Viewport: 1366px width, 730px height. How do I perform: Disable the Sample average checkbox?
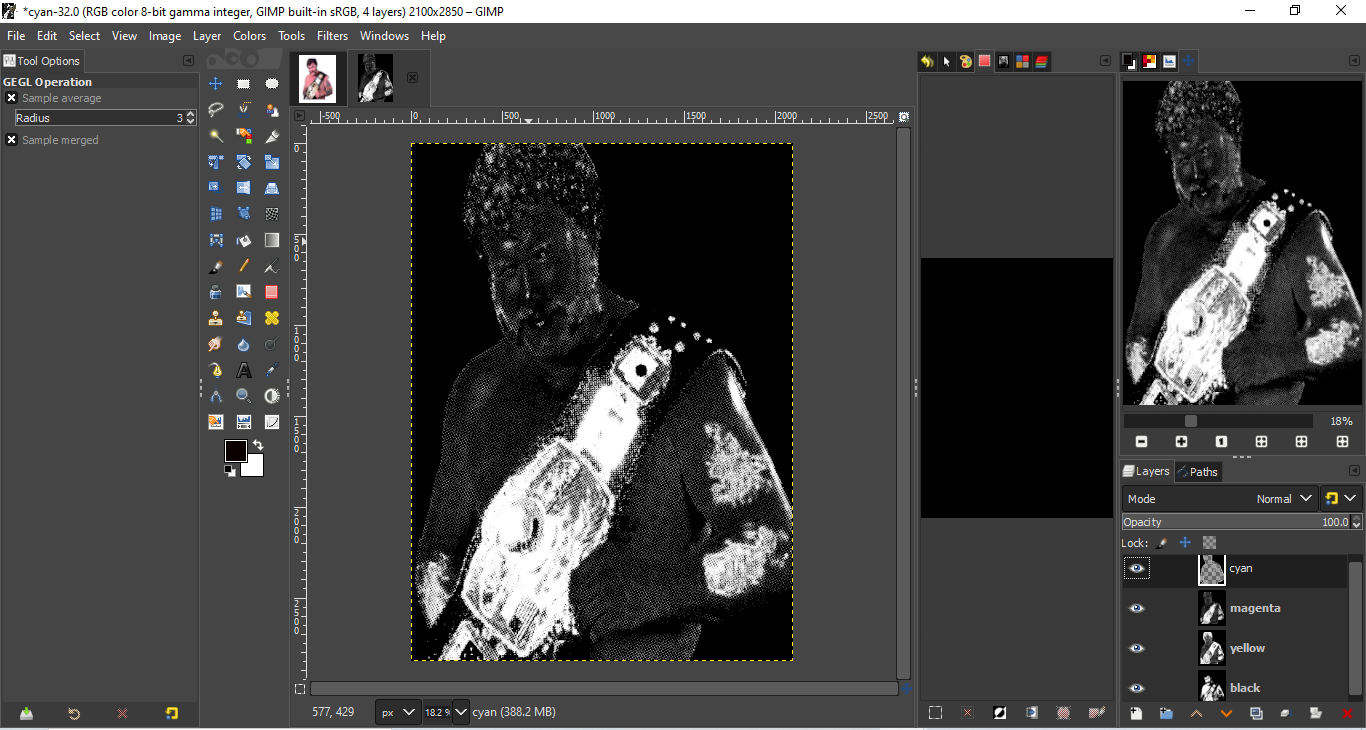tap(12, 98)
